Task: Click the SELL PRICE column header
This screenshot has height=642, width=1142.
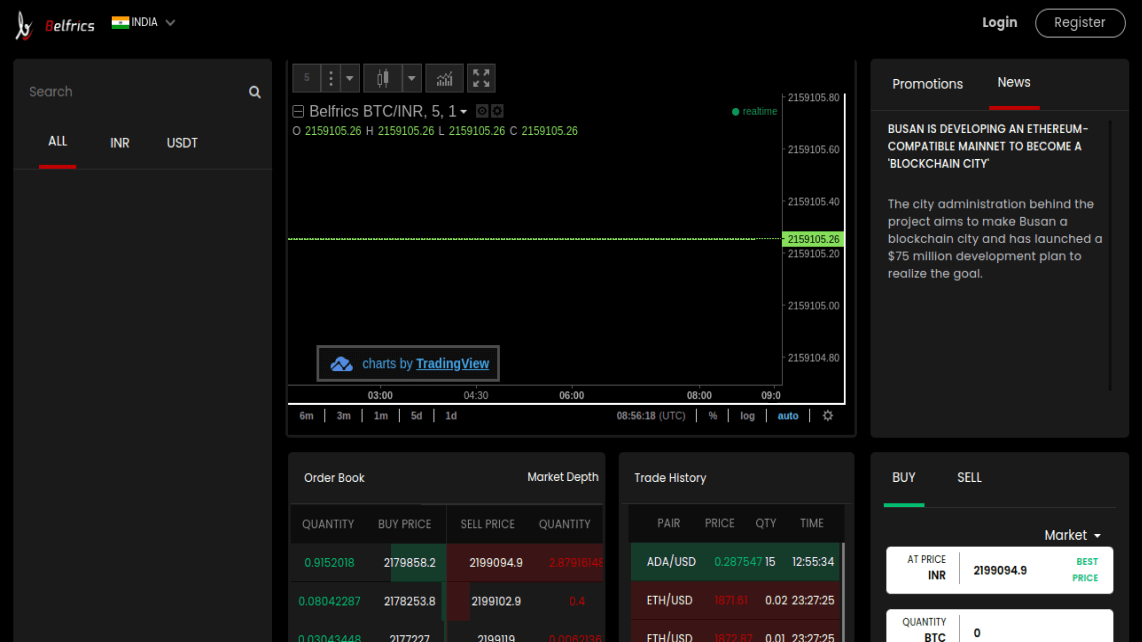Action: point(487,524)
